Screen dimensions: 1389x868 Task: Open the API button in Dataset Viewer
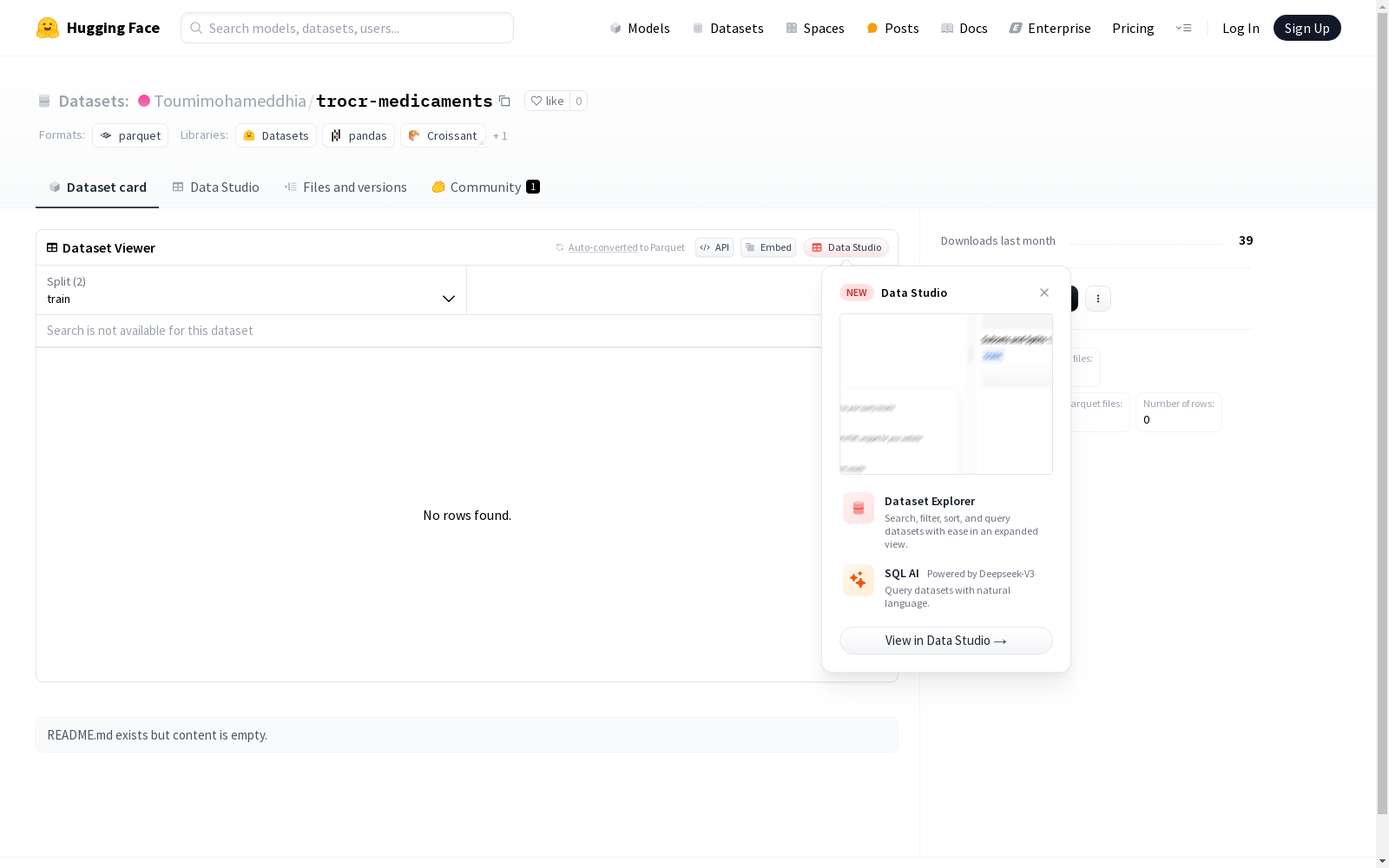point(714,247)
